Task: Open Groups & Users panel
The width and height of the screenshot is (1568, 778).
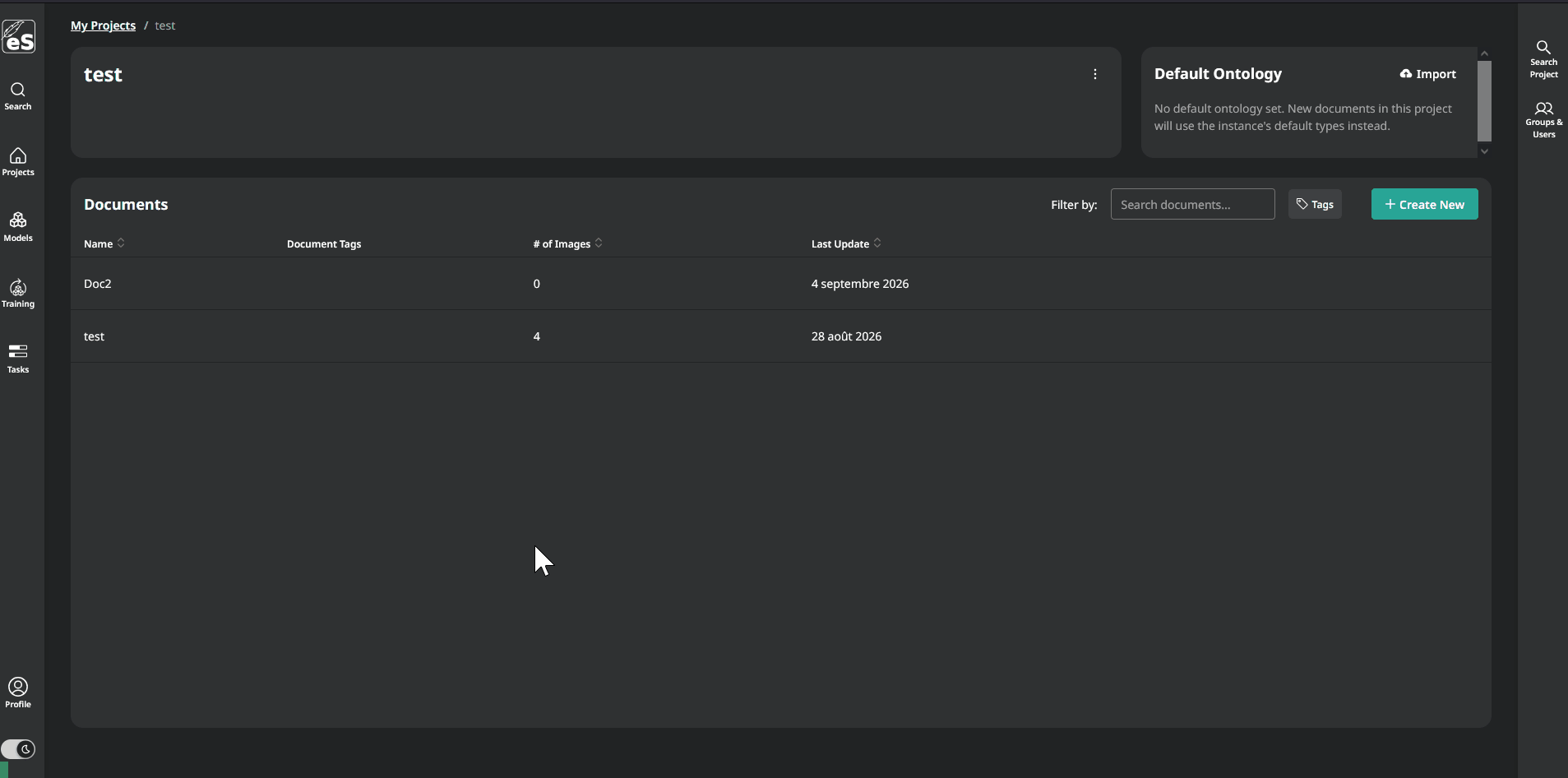Action: click(x=1543, y=120)
